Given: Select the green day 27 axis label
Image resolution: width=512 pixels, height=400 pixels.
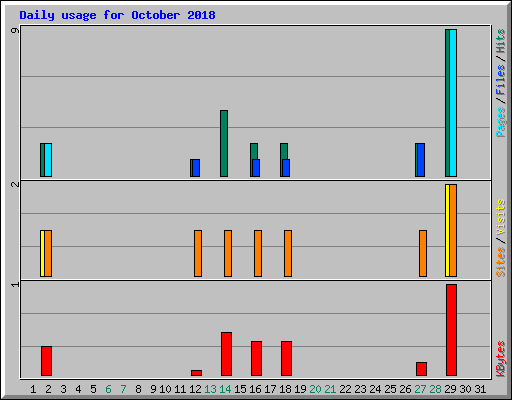Looking at the screenshot, I should click(x=420, y=389).
